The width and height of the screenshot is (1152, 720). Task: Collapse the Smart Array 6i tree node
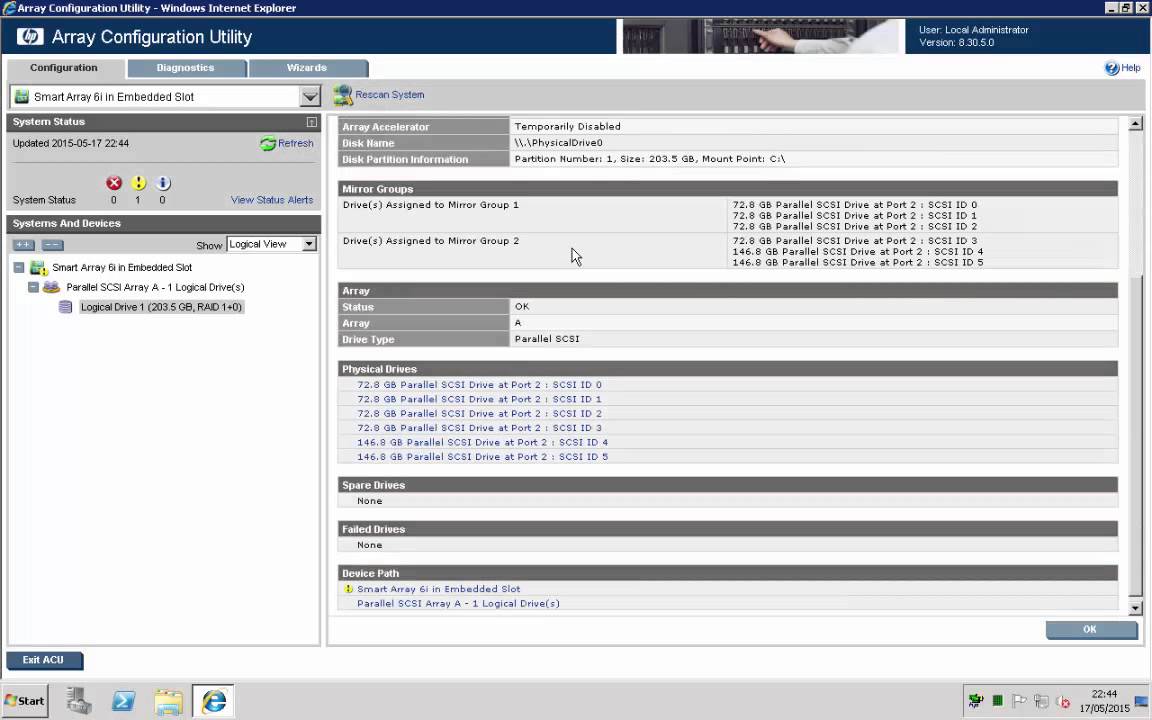coord(19,267)
